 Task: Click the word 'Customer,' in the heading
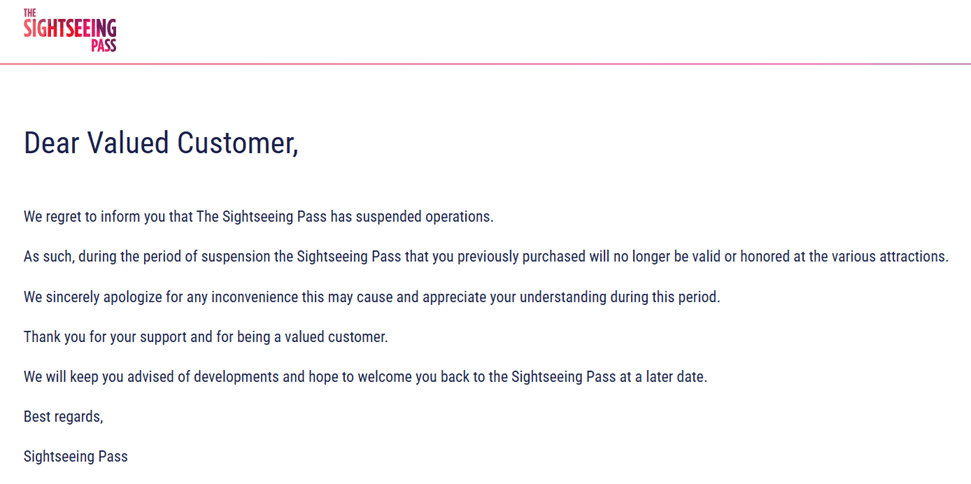click(x=238, y=144)
